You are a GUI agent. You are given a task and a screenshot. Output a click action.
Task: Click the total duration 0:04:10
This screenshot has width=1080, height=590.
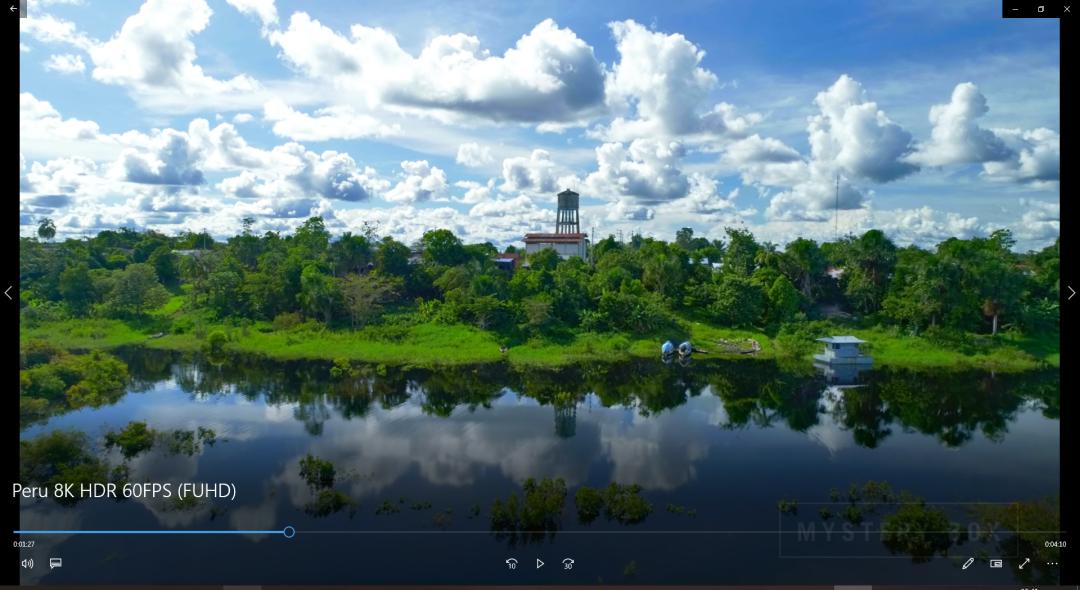click(1055, 544)
